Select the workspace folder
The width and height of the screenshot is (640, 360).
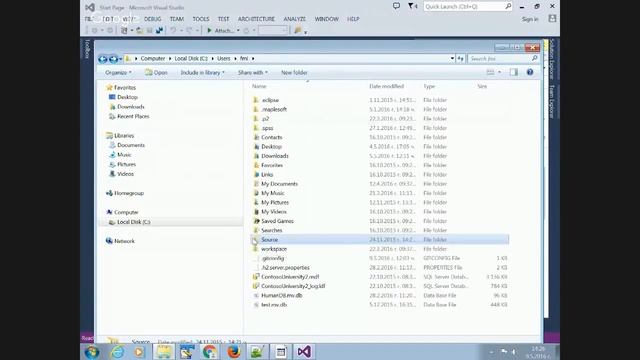coord(274,249)
